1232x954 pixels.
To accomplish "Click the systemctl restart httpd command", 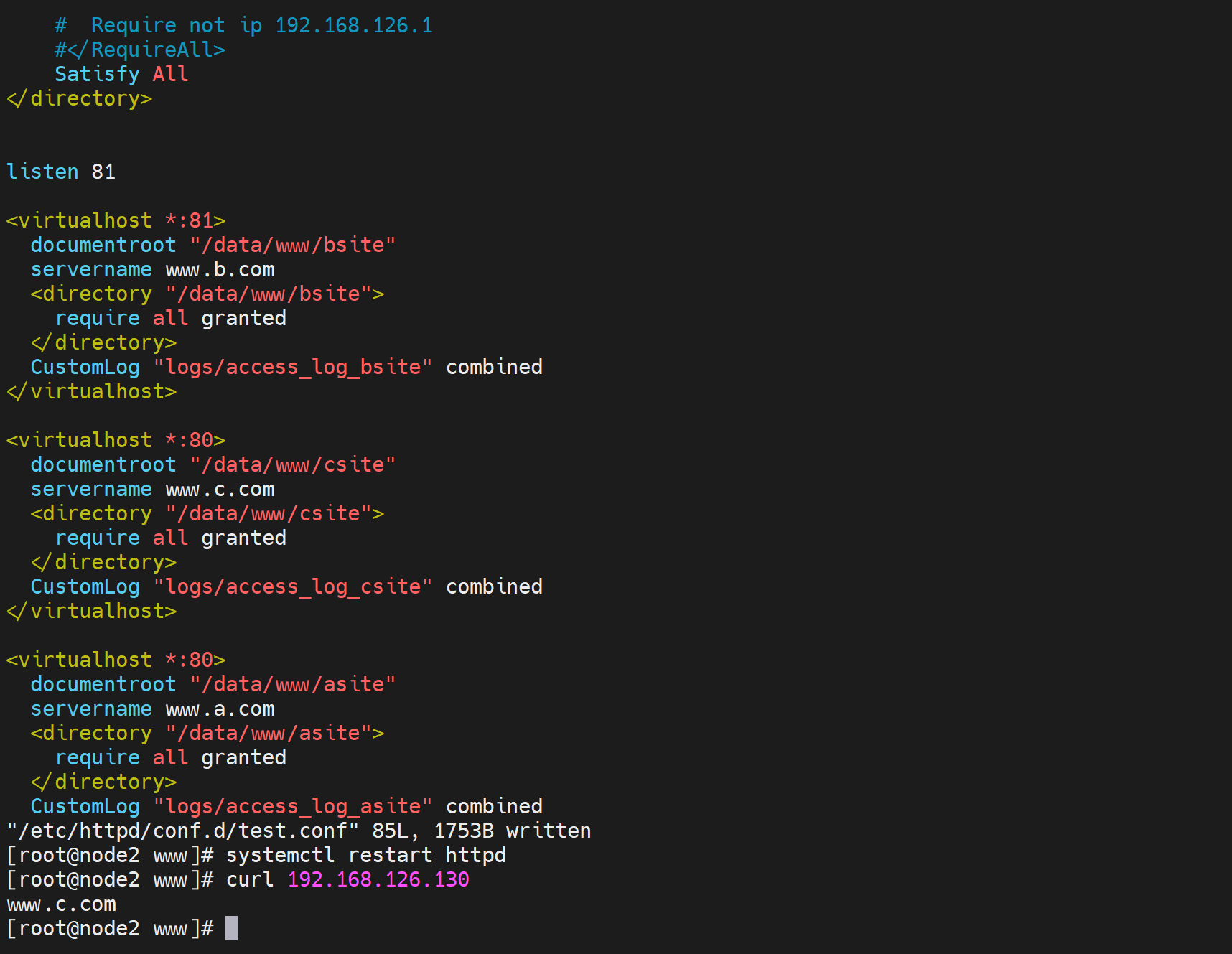I will click(365, 855).
